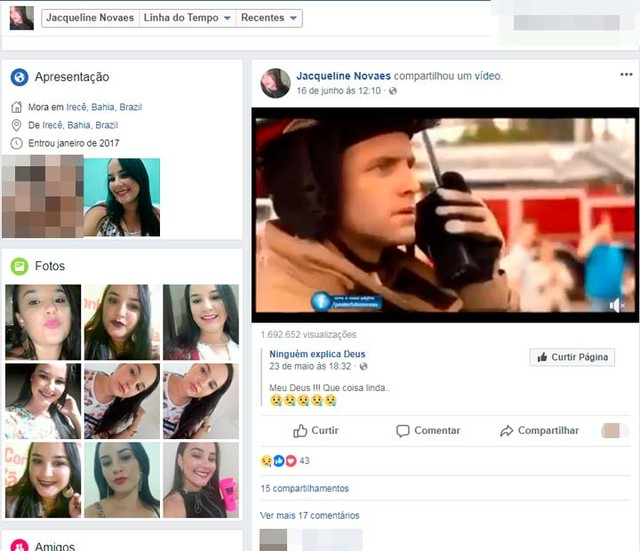The width and height of the screenshot is (640, 551).
Task: Click the Apresentação globe icon
Action: click(x=19, y=77)
